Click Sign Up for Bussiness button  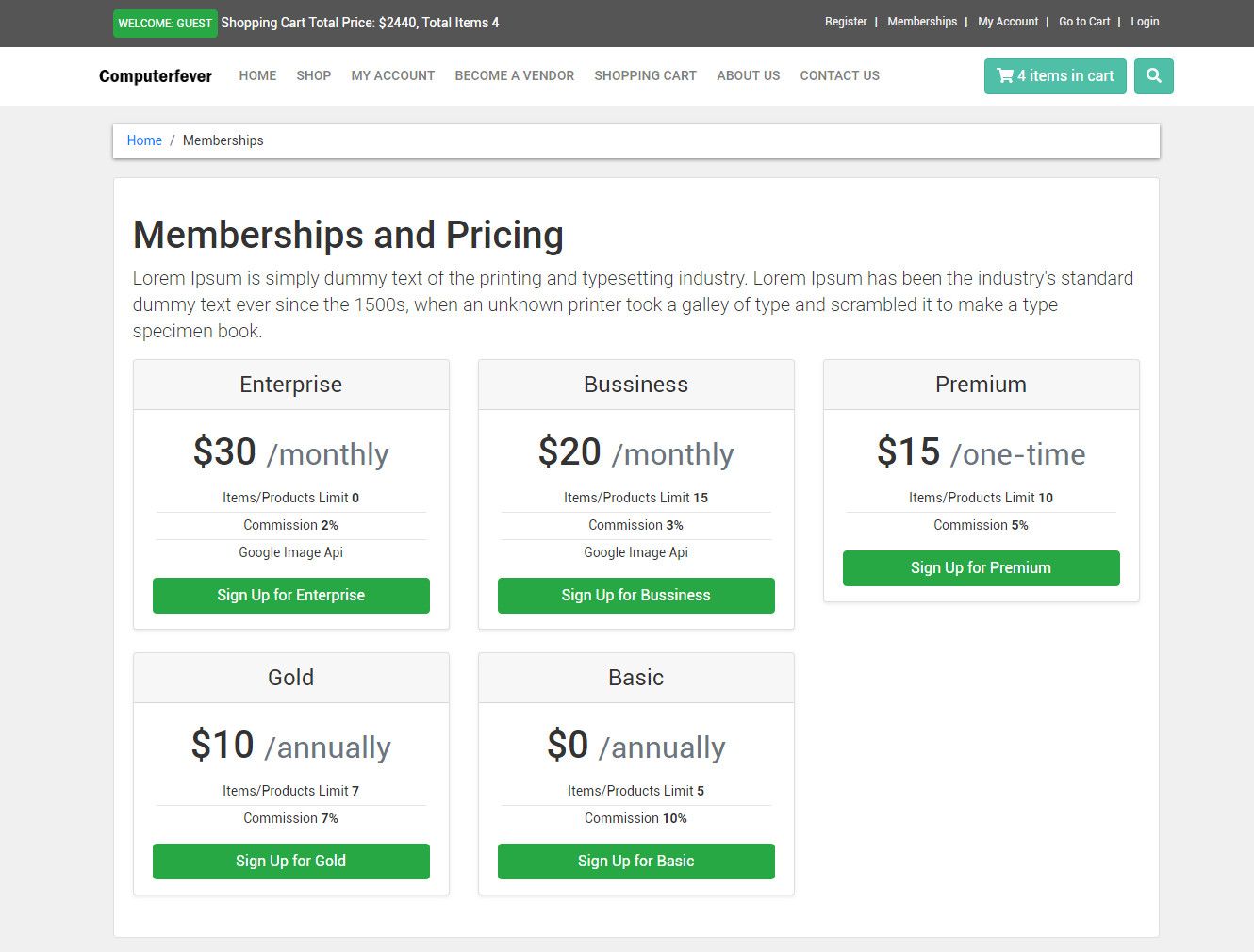coord(635,596)
